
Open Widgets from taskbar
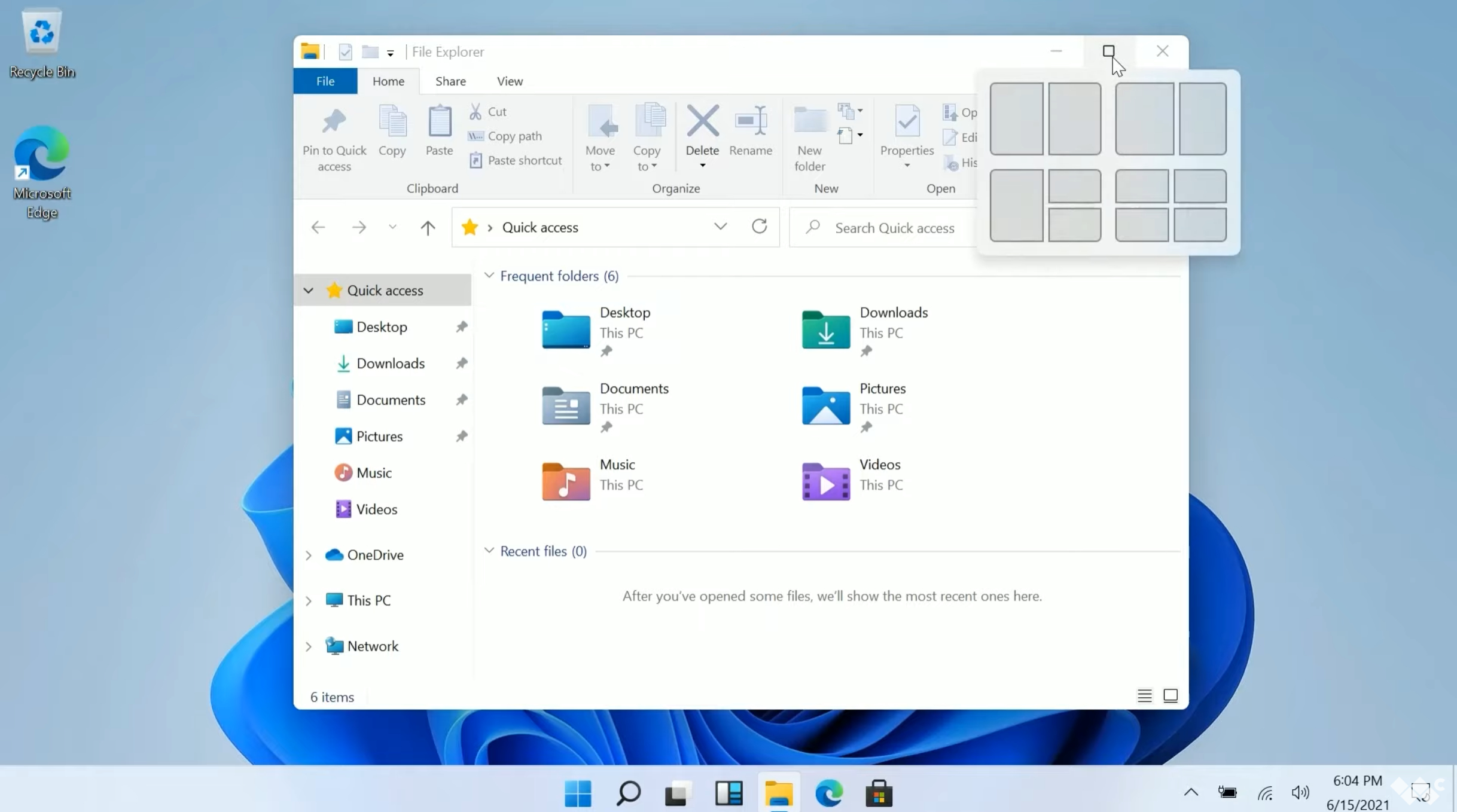[x=728, y=793]
